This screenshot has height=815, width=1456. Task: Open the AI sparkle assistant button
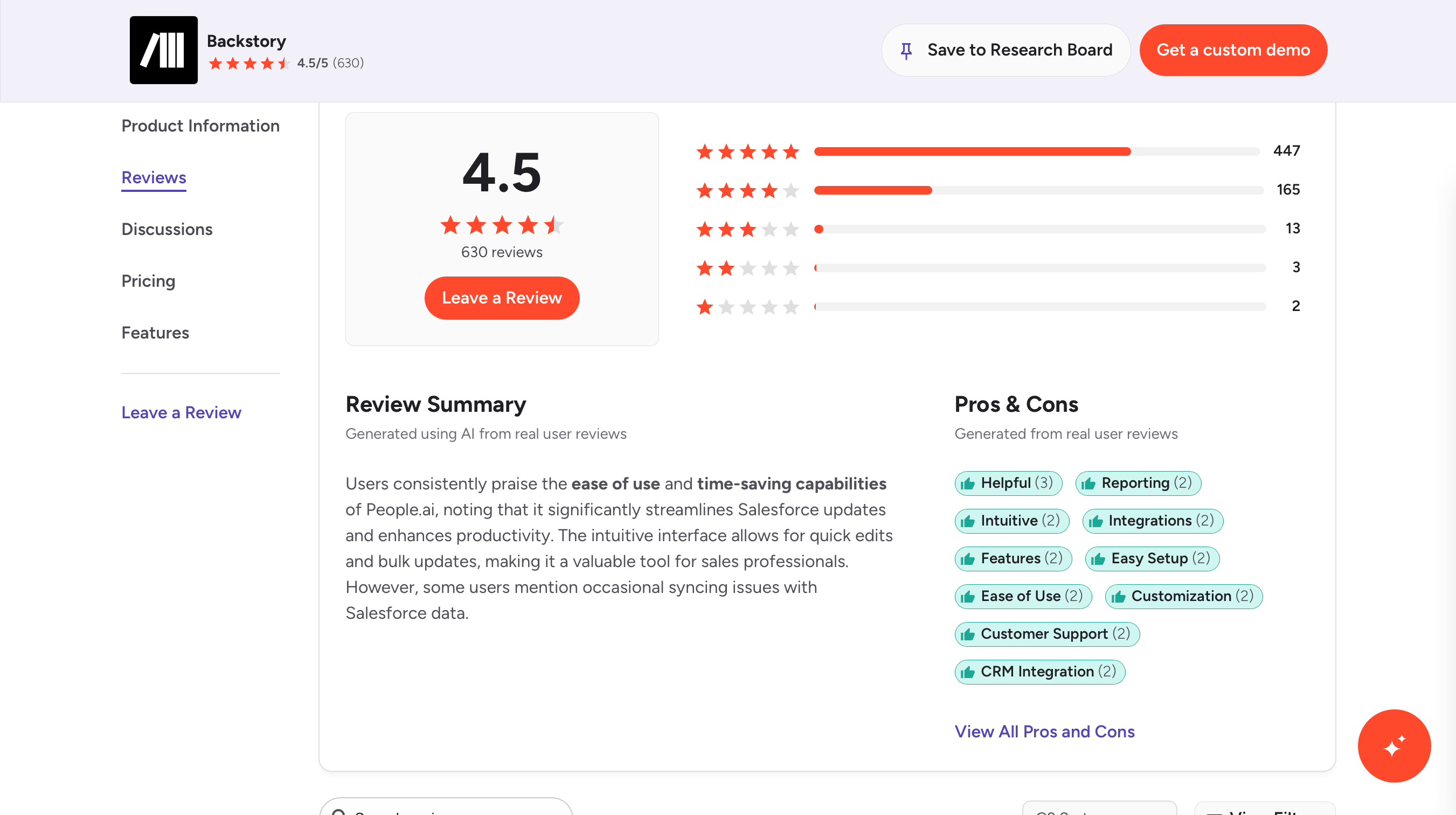pyautogui.click(x=1393, y=745)
